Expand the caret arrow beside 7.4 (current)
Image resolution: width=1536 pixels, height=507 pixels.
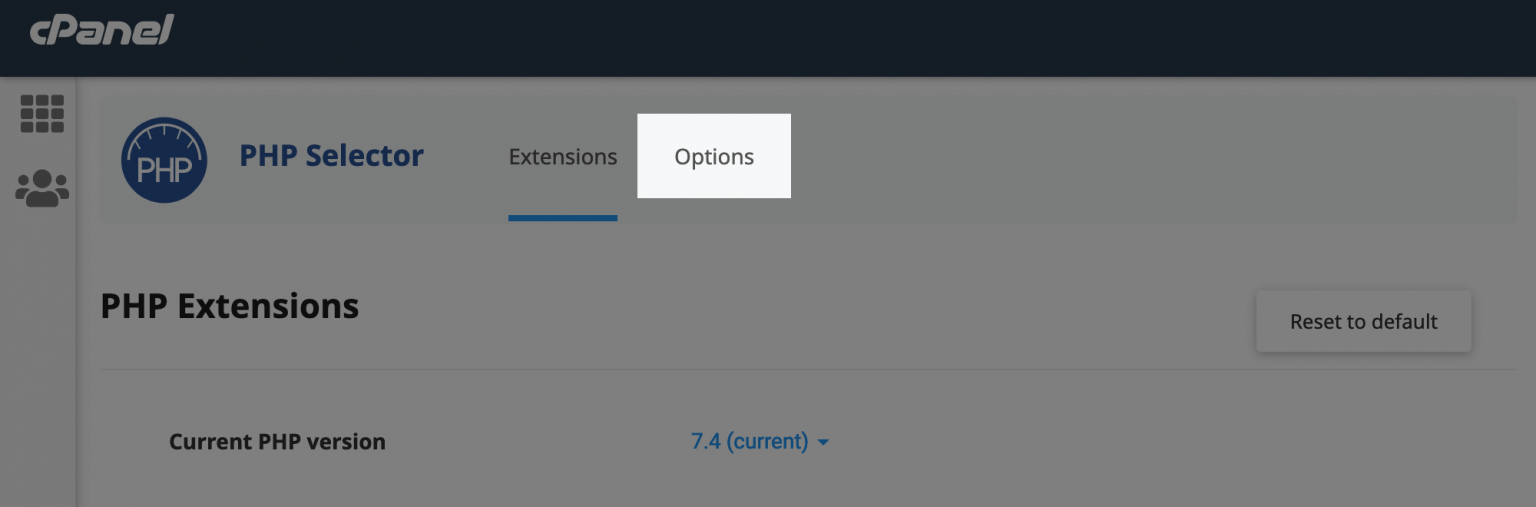pyautogui.click(x=823, y=442)
